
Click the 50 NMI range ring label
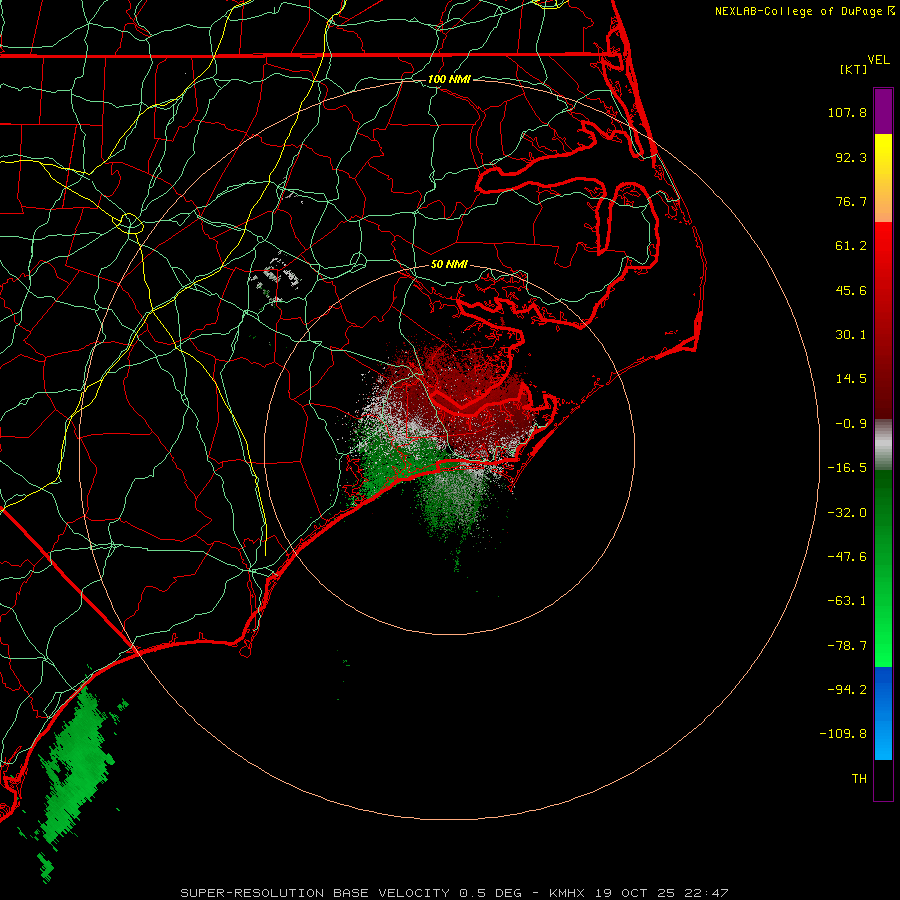tap(449, 264)
